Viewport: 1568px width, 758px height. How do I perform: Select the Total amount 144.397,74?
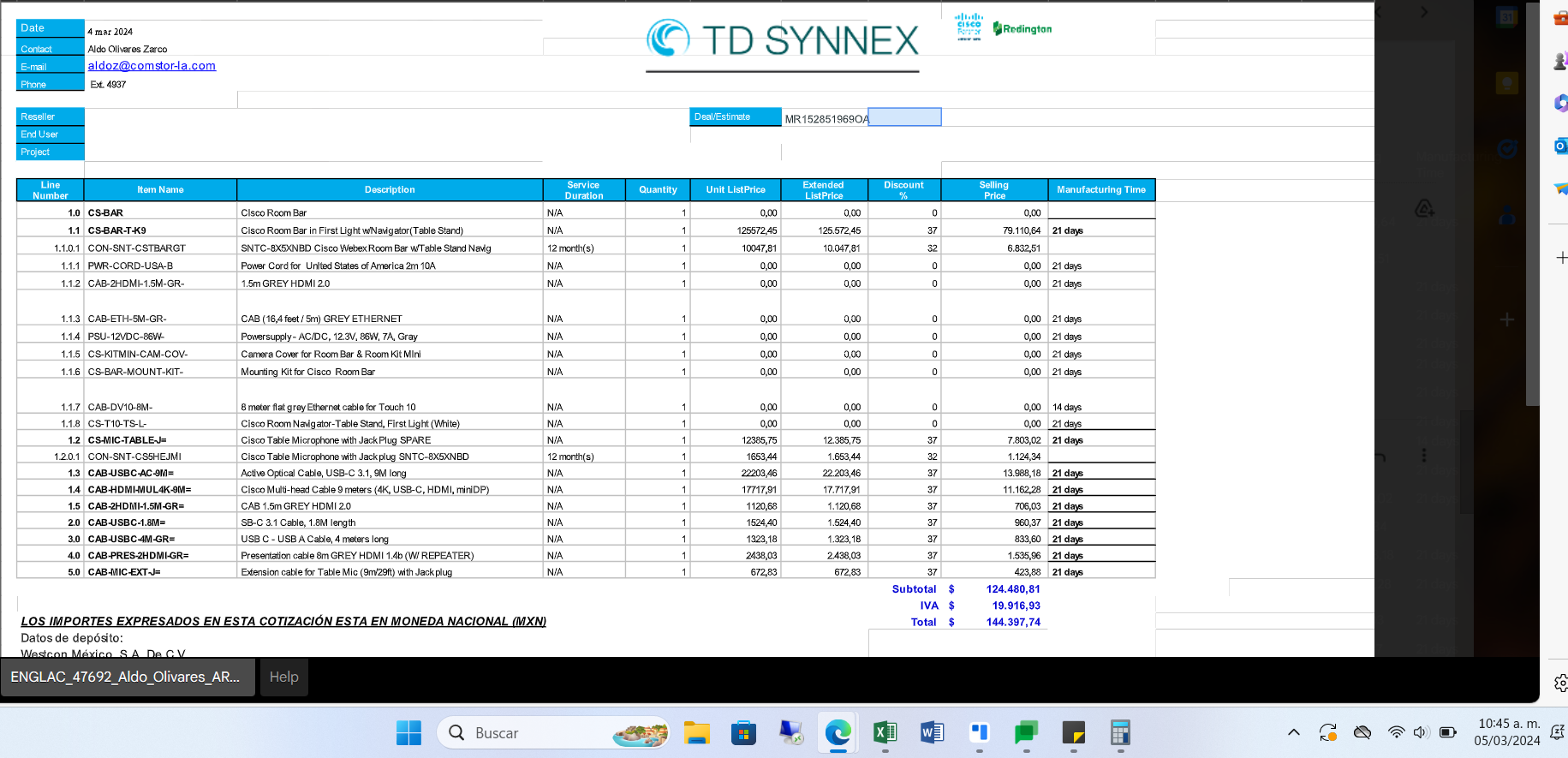tap(1013, 623)
